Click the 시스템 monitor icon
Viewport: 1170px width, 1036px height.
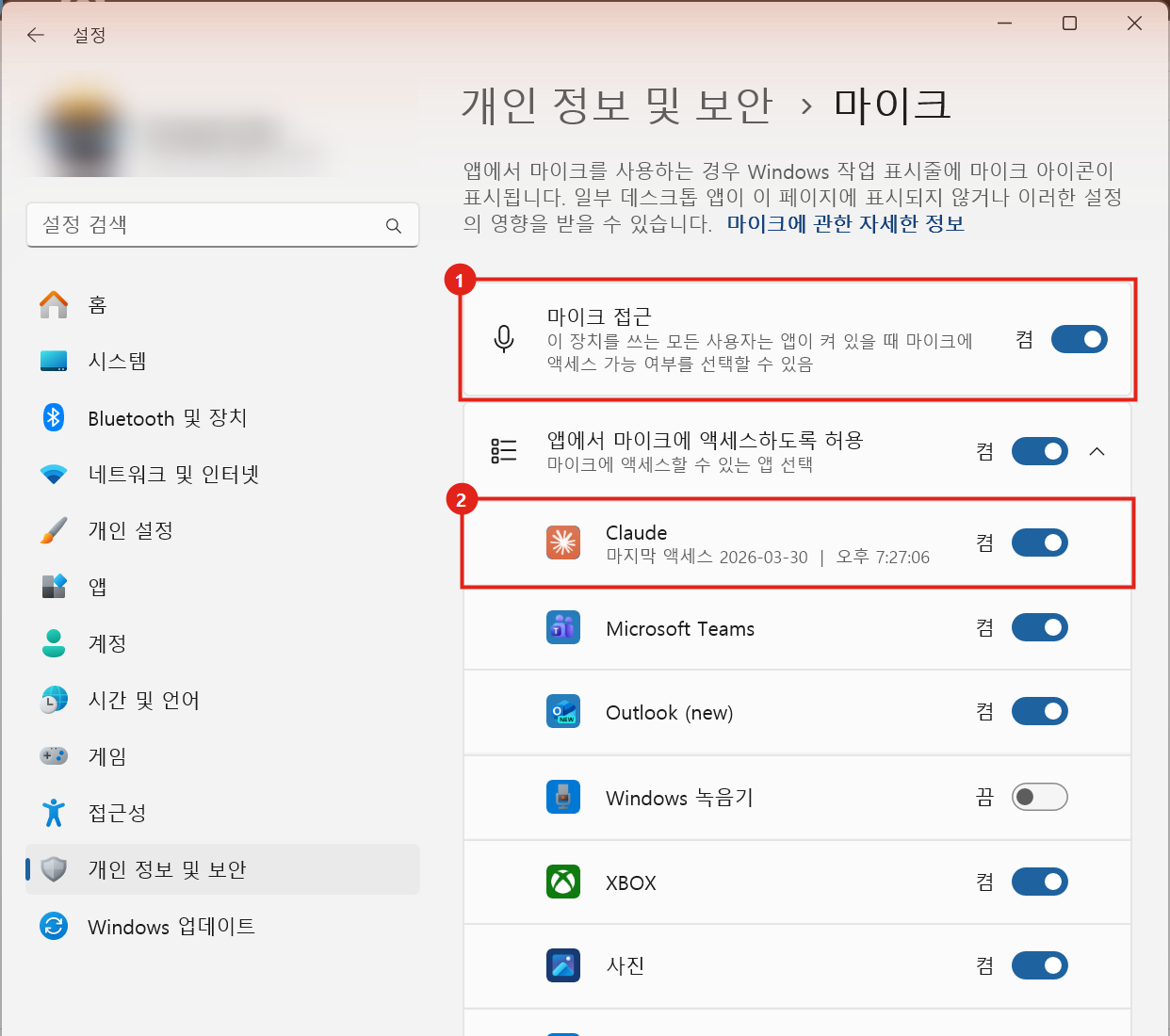(x=54, y=362)
